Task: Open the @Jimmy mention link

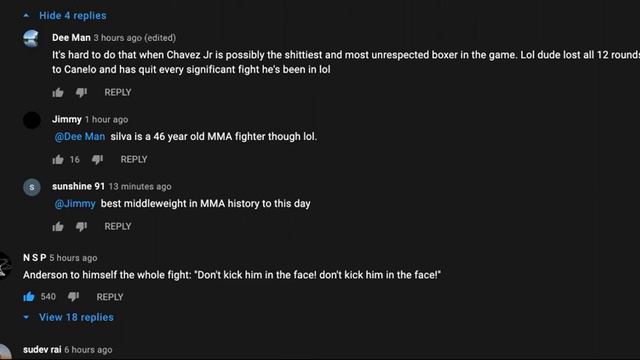Action: coord(75,204)
